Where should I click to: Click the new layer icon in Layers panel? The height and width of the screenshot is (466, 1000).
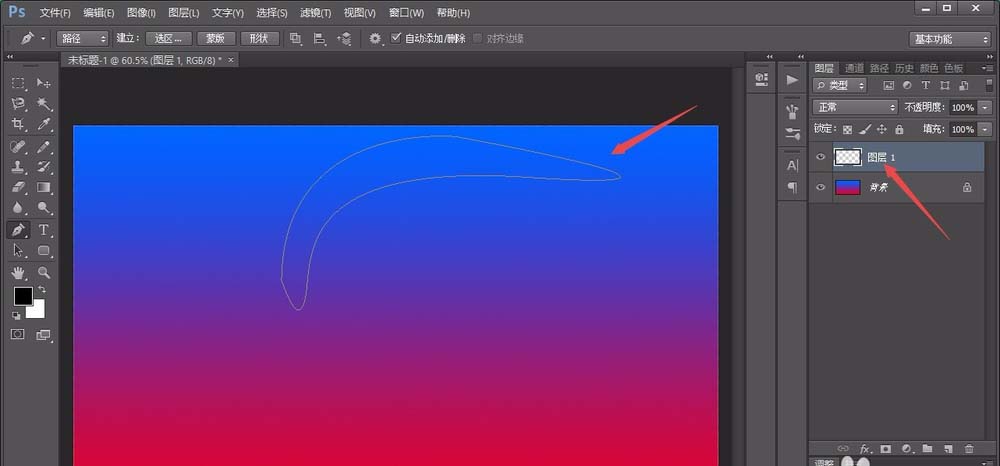click(x=947, y=450)
